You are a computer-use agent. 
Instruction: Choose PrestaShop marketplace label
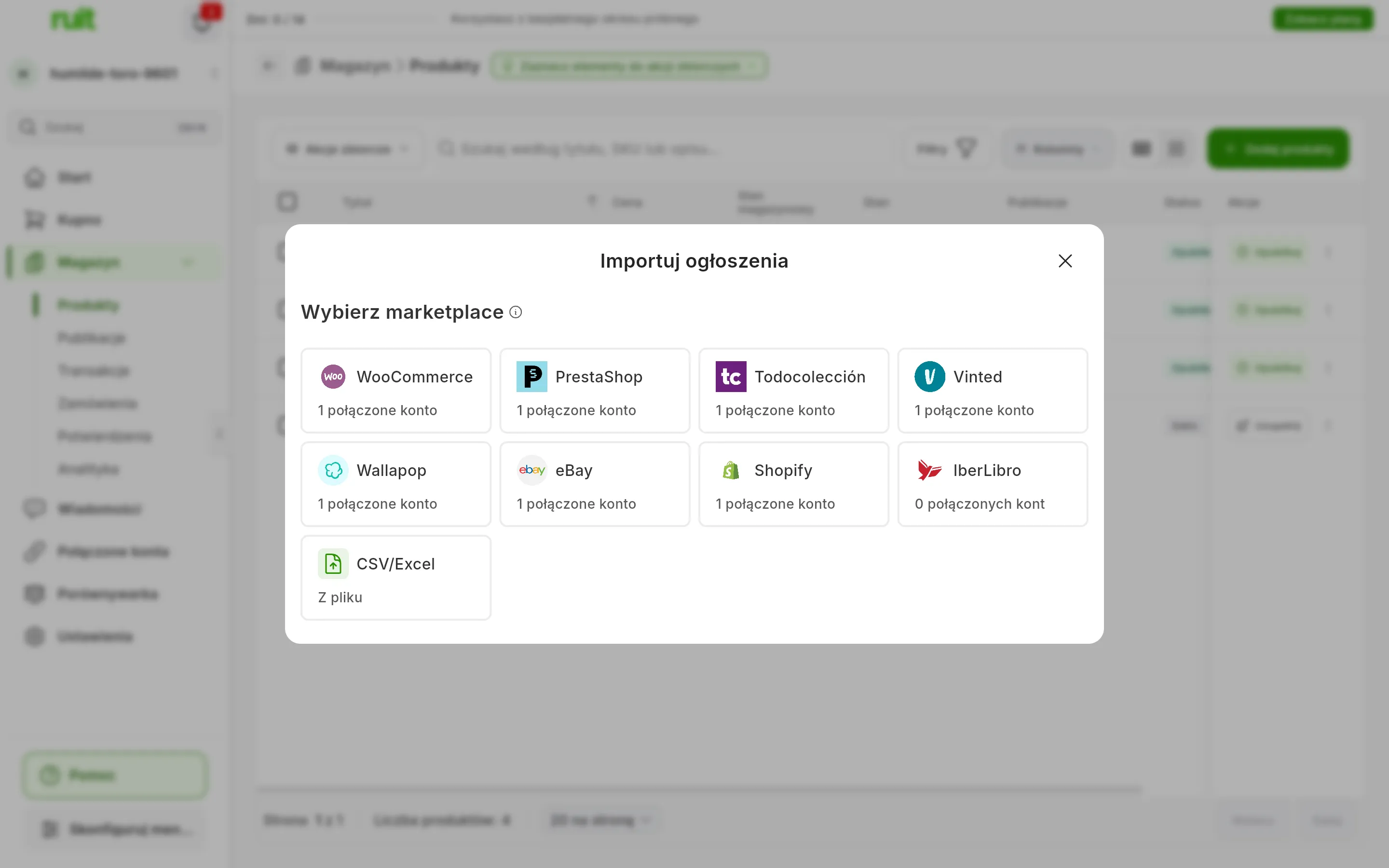pyautogui.click(x=599, y=377)
